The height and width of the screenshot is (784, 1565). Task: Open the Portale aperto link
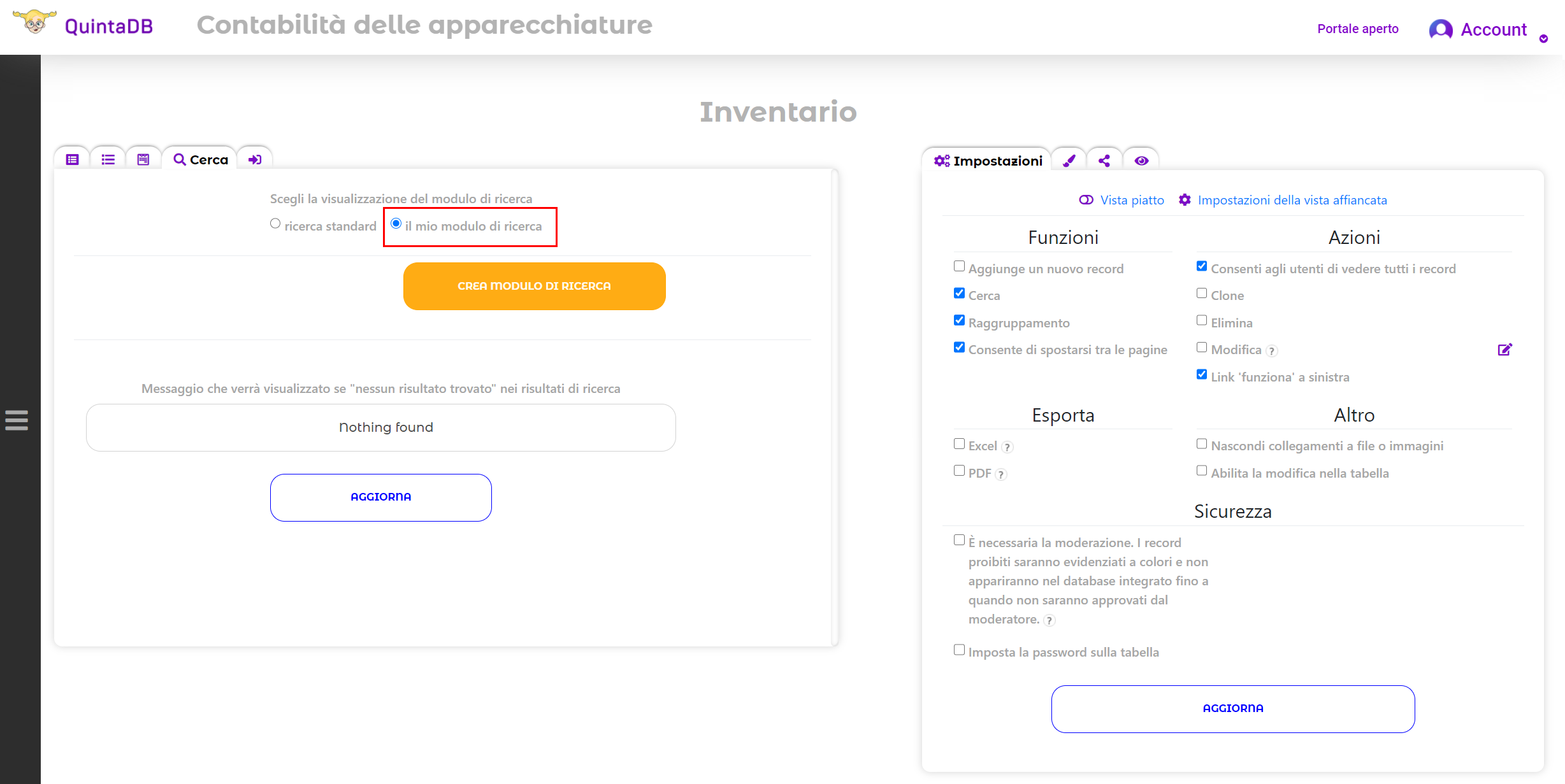click(x=1358, y=29)
